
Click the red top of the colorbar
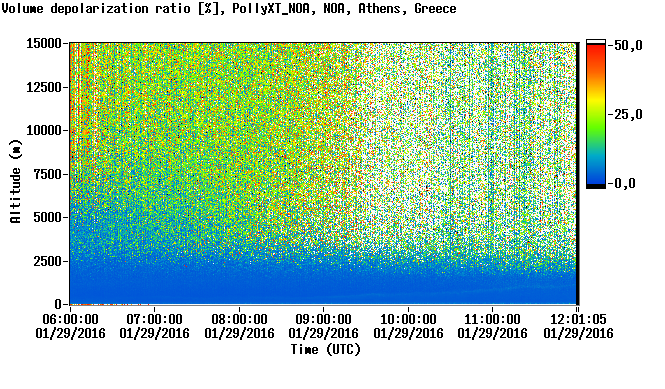(596, 53)
